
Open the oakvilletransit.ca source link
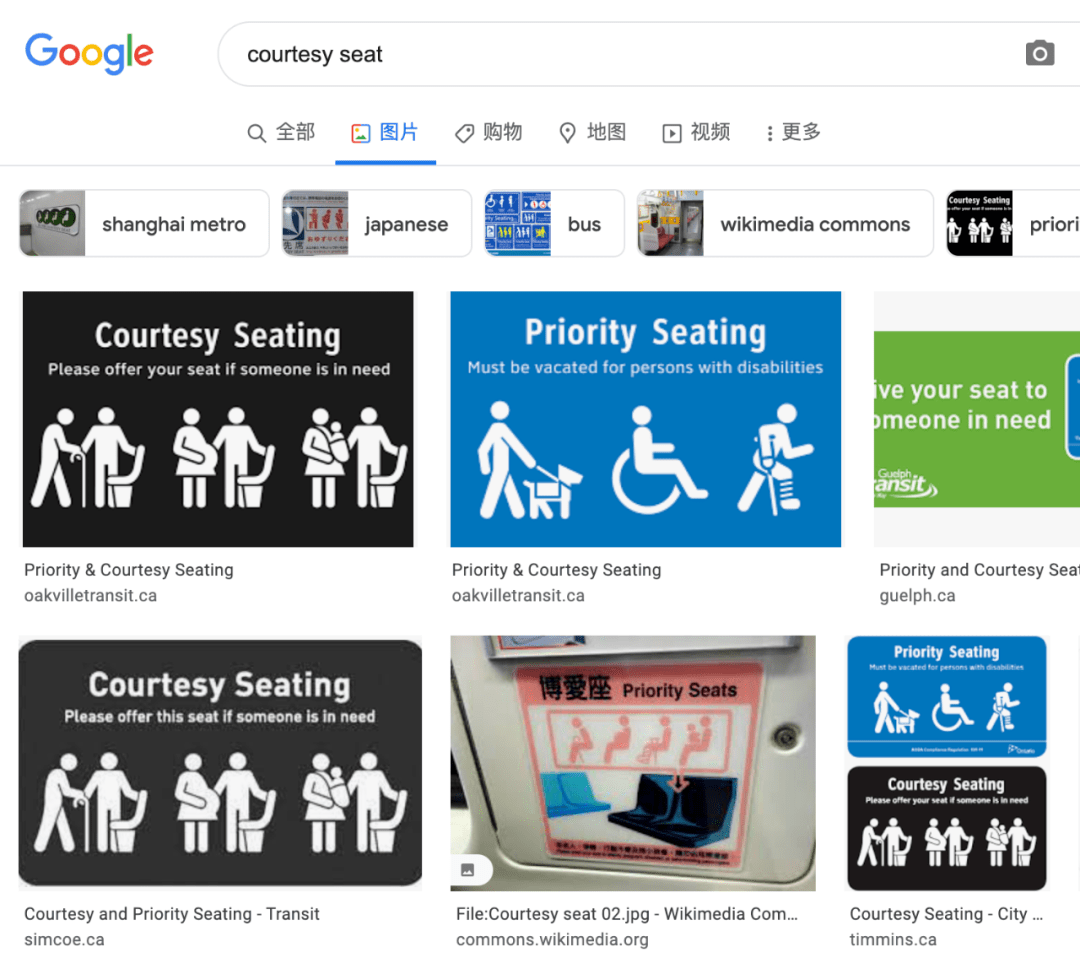click(95, 595)
